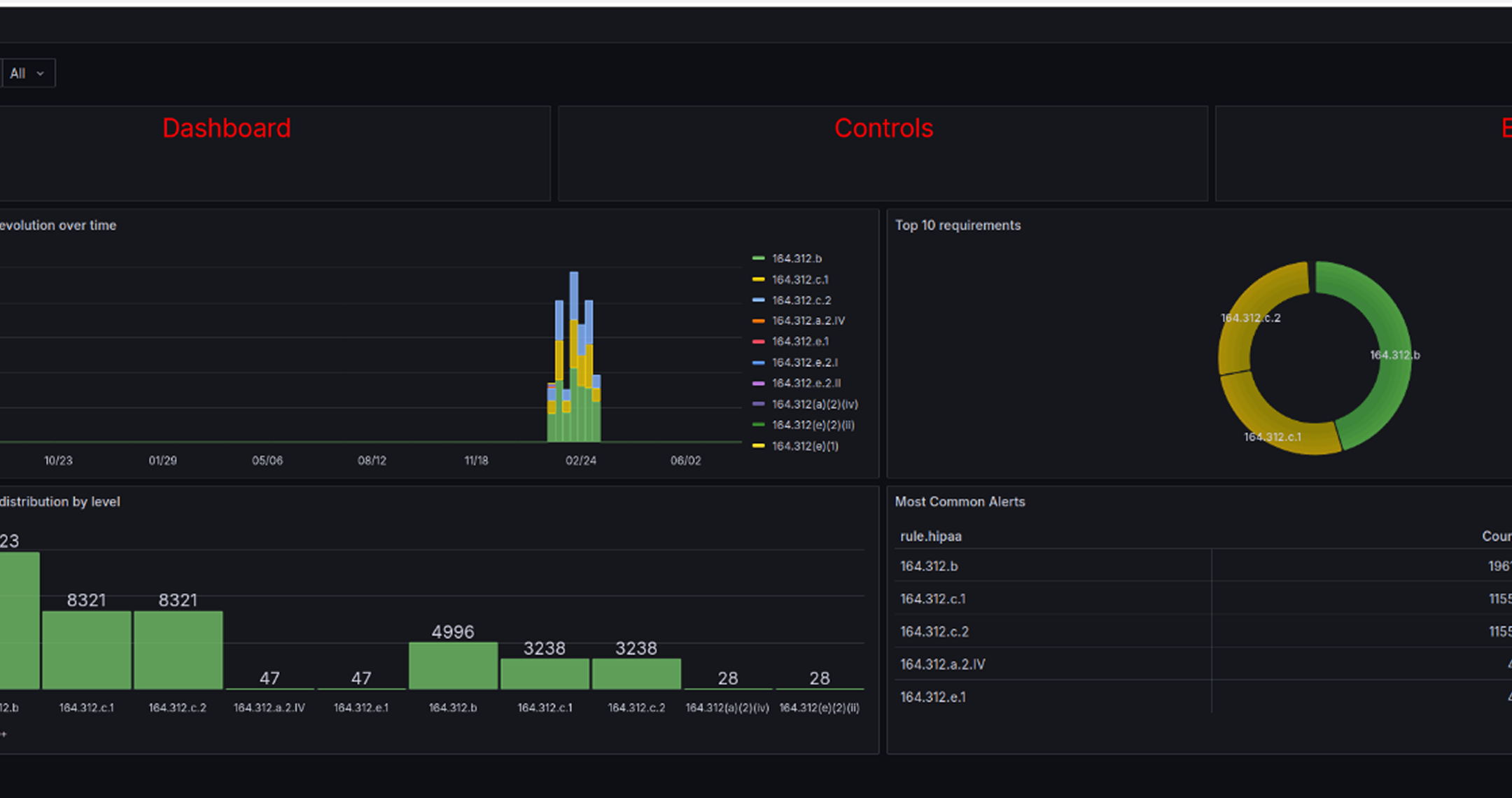Open the Top 10 requirements panel title
1512x798 pixels.
(958, 225)
